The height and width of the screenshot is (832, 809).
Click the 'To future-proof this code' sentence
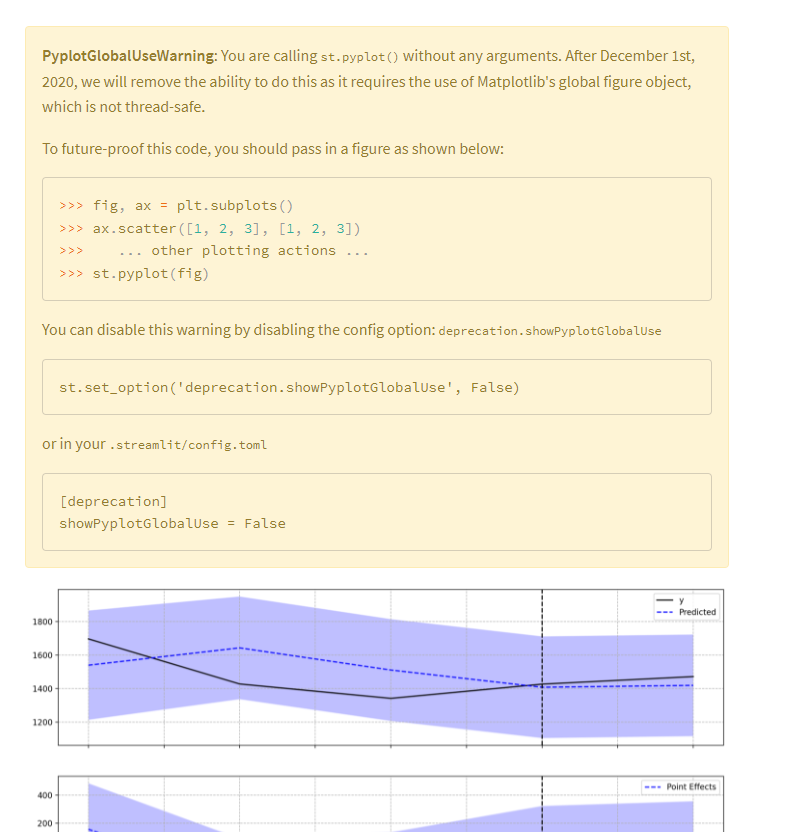(273, 149)
